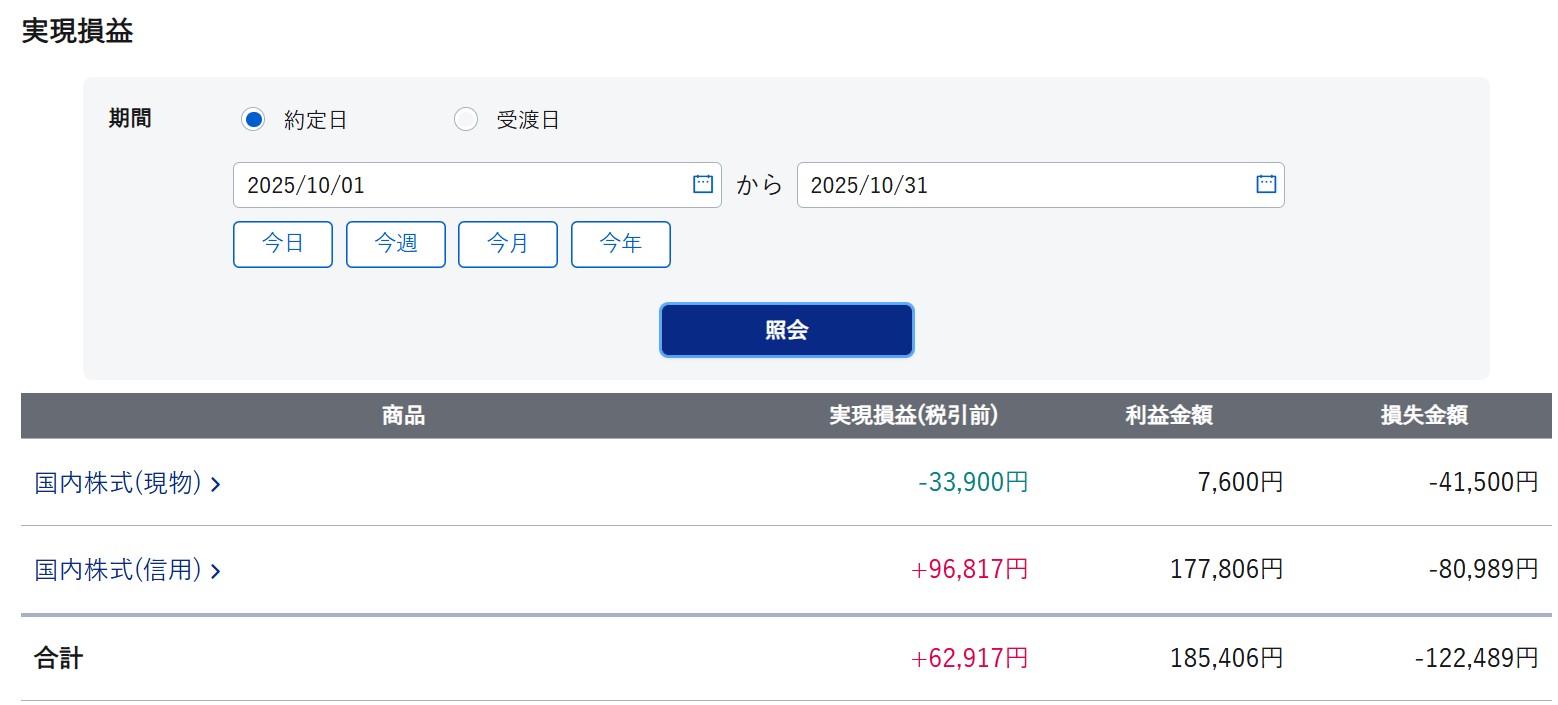The height and width of the screenshot is (705, 1558).
Task: Click the 損失金額 column header
Action: point(1424,416)
